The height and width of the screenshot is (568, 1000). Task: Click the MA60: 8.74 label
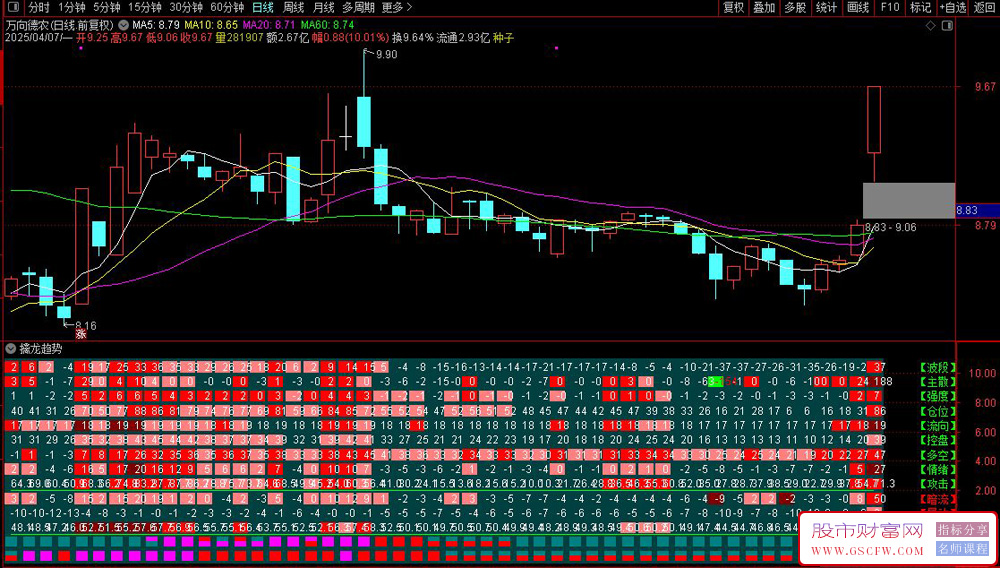(327, 25)
